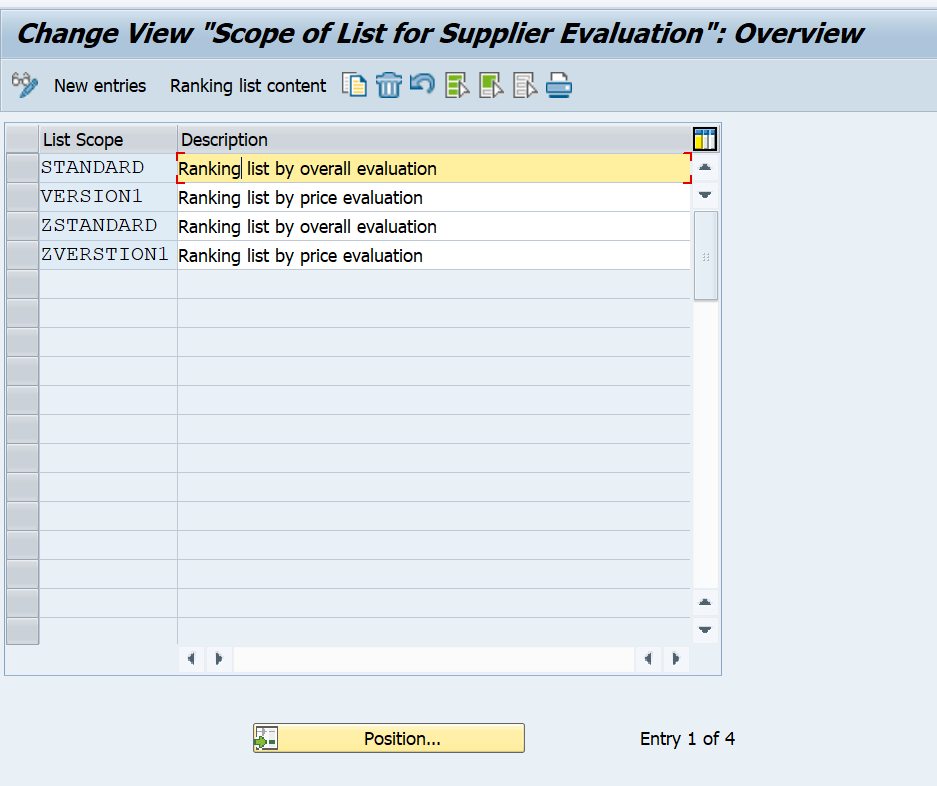The height and width of the screenshot is (786, 937).
Task: Select row with ZSTANDARD list scope
Action: point(22,226)
